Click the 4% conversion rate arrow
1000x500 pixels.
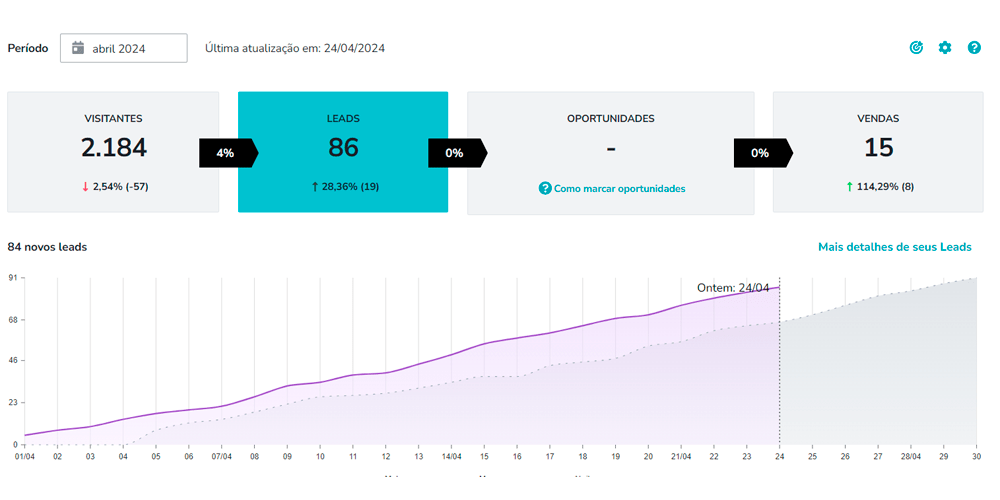pos(227,153)
